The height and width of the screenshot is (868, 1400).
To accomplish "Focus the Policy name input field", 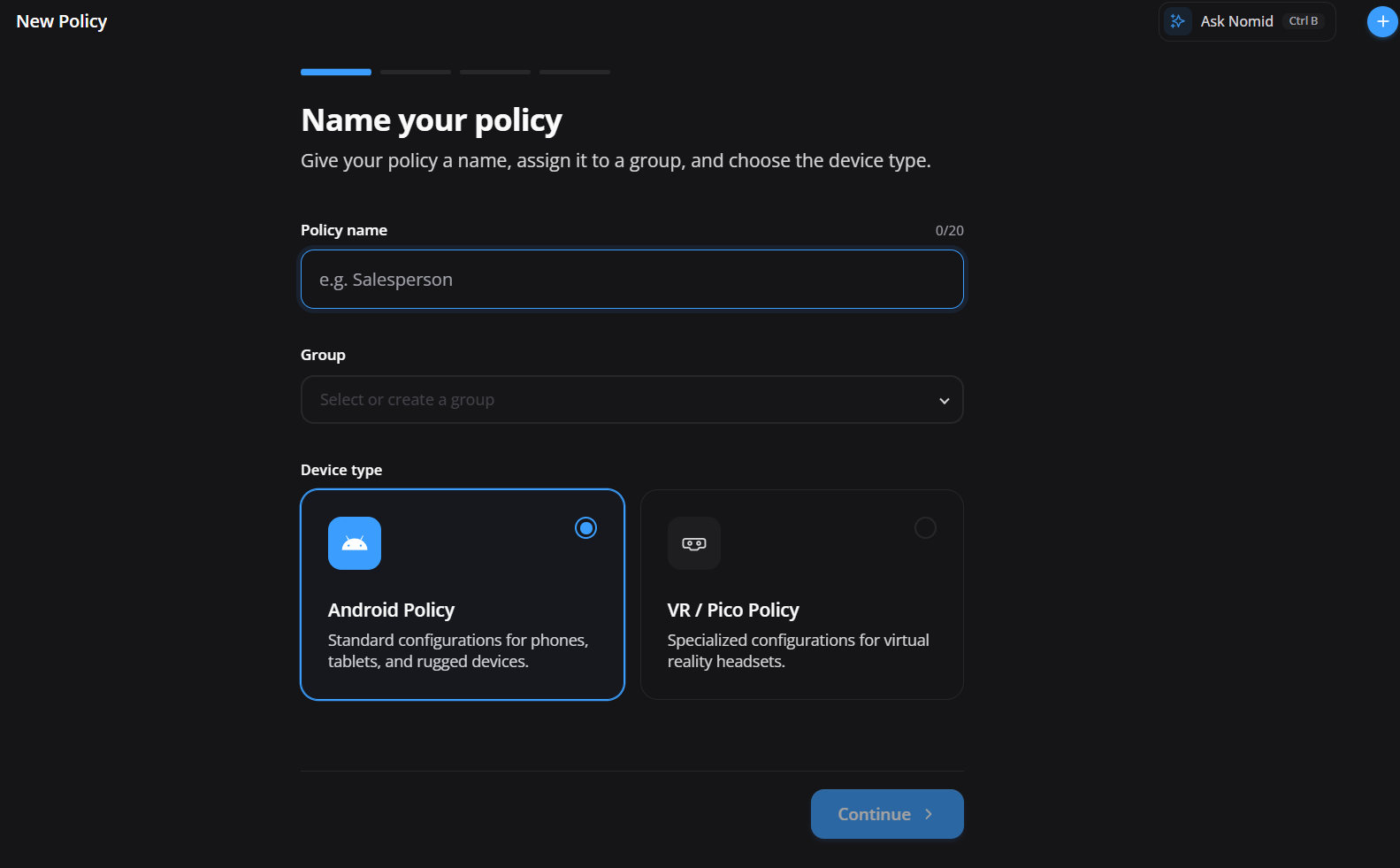I will click(632, 280).
